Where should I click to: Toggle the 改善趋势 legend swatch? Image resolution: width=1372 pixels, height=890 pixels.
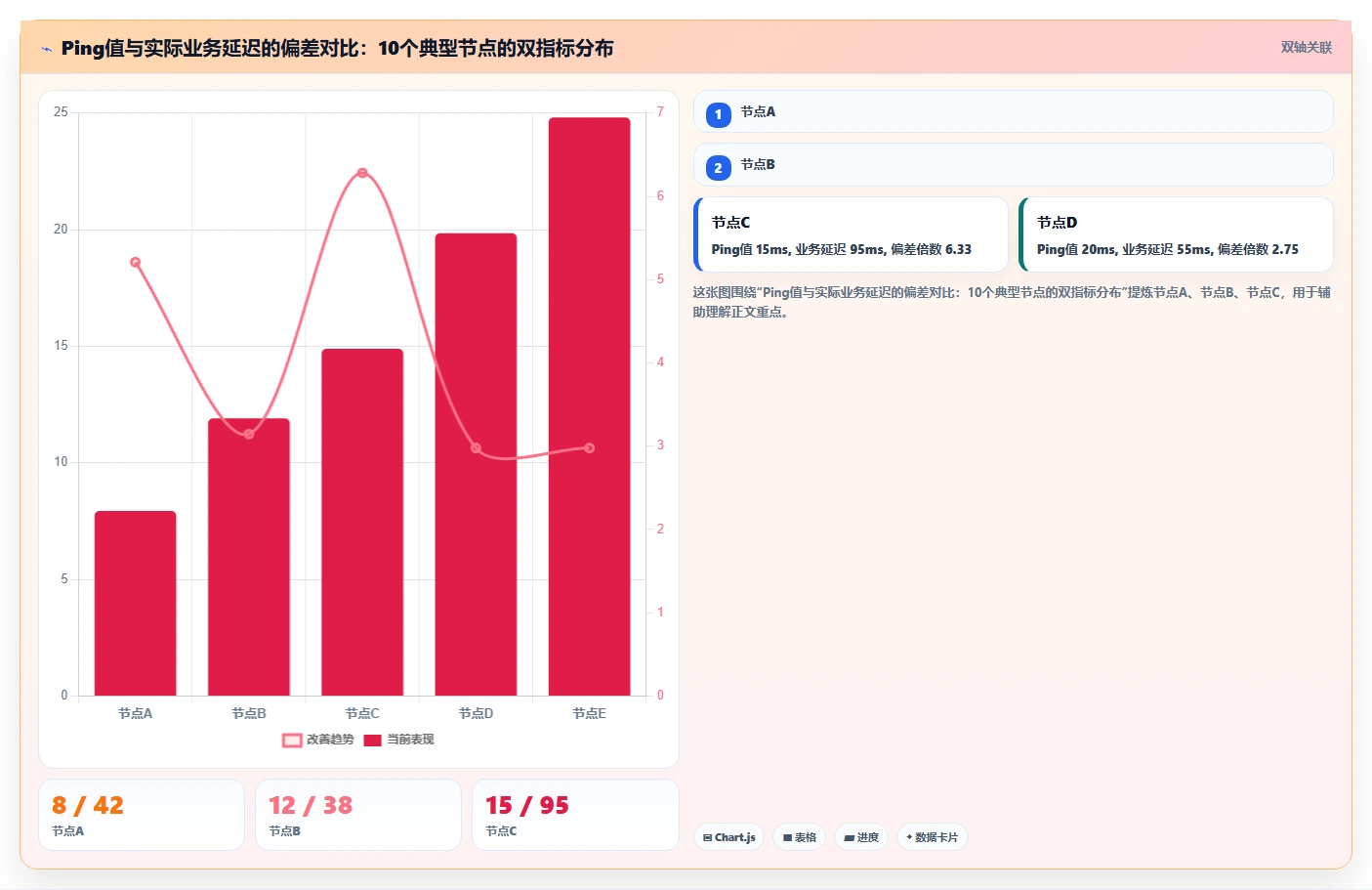point(292,740)
